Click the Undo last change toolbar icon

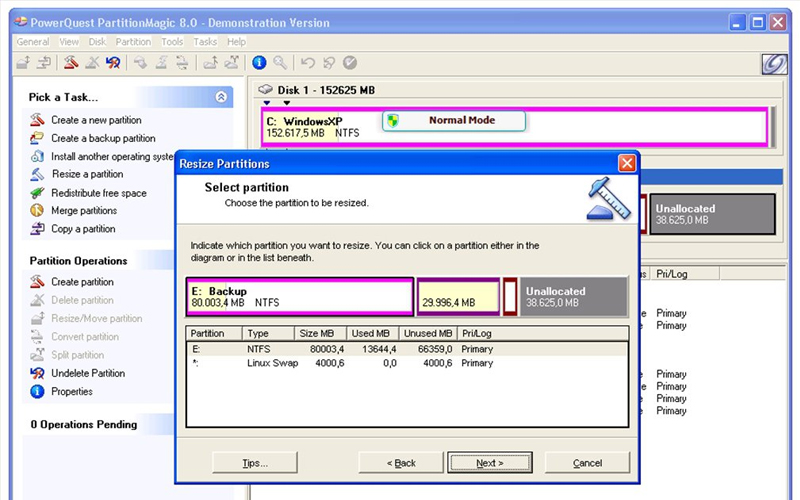[308, 63]
